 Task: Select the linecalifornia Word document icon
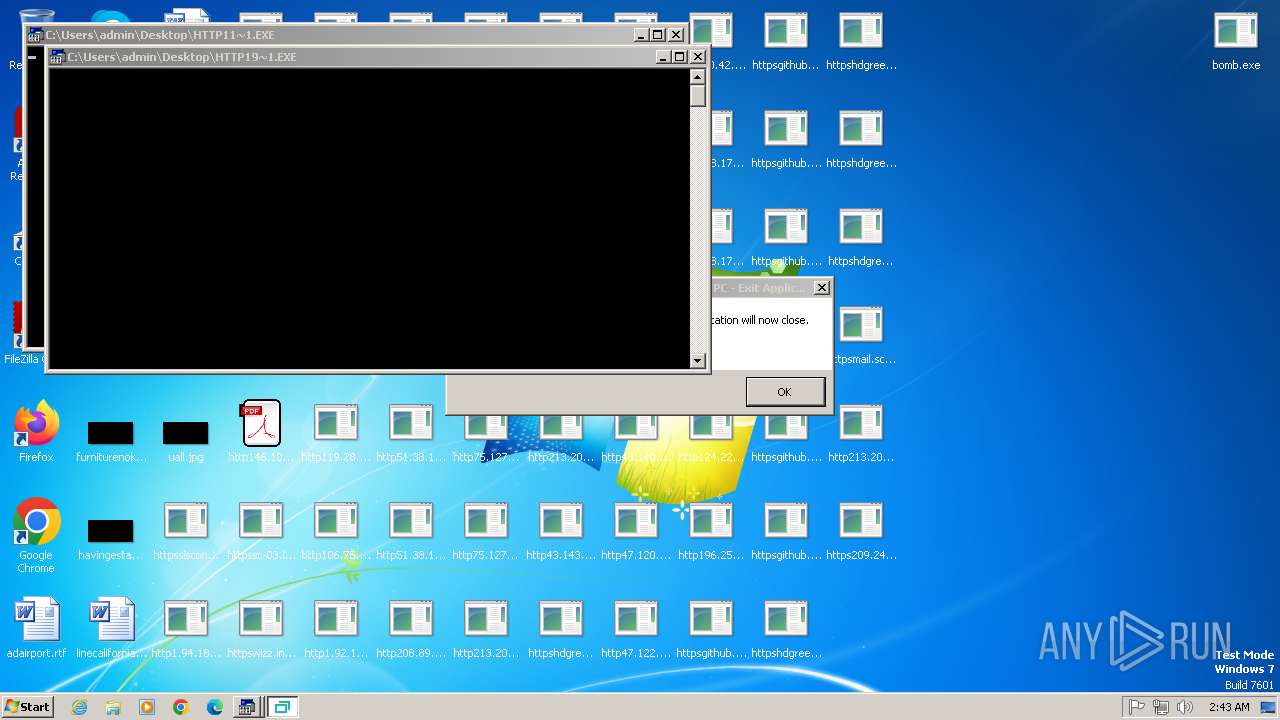[112, 628]
